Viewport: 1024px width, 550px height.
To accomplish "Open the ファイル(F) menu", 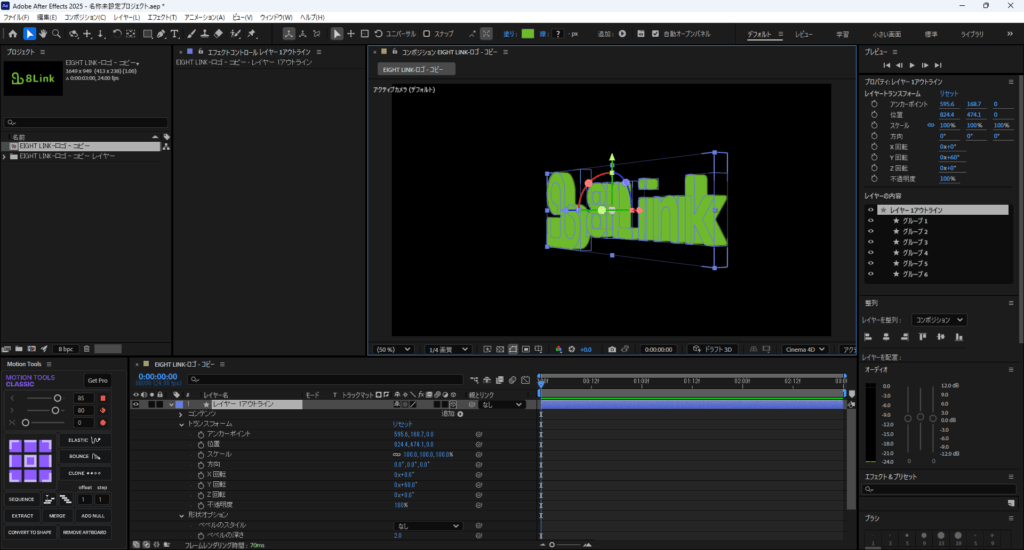I will 16,17.
